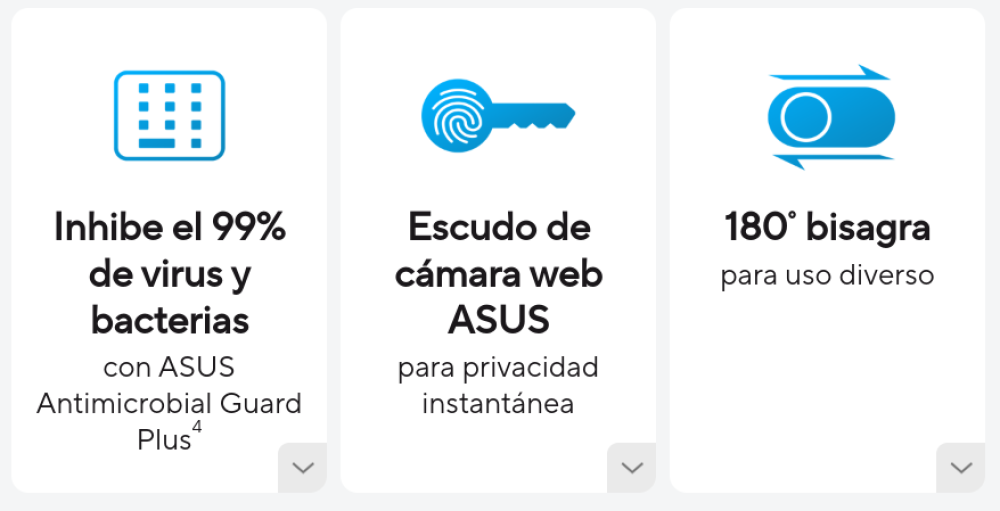Expand the ASUS webcam shield card chevron

tap(631, 467)
